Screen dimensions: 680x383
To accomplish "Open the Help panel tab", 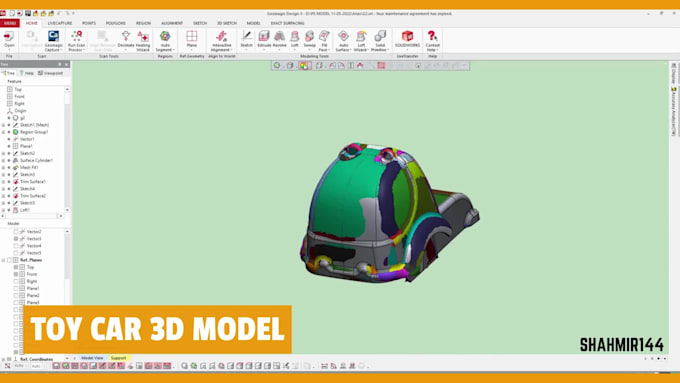I will pyautogui.click(x=26, y=73).
